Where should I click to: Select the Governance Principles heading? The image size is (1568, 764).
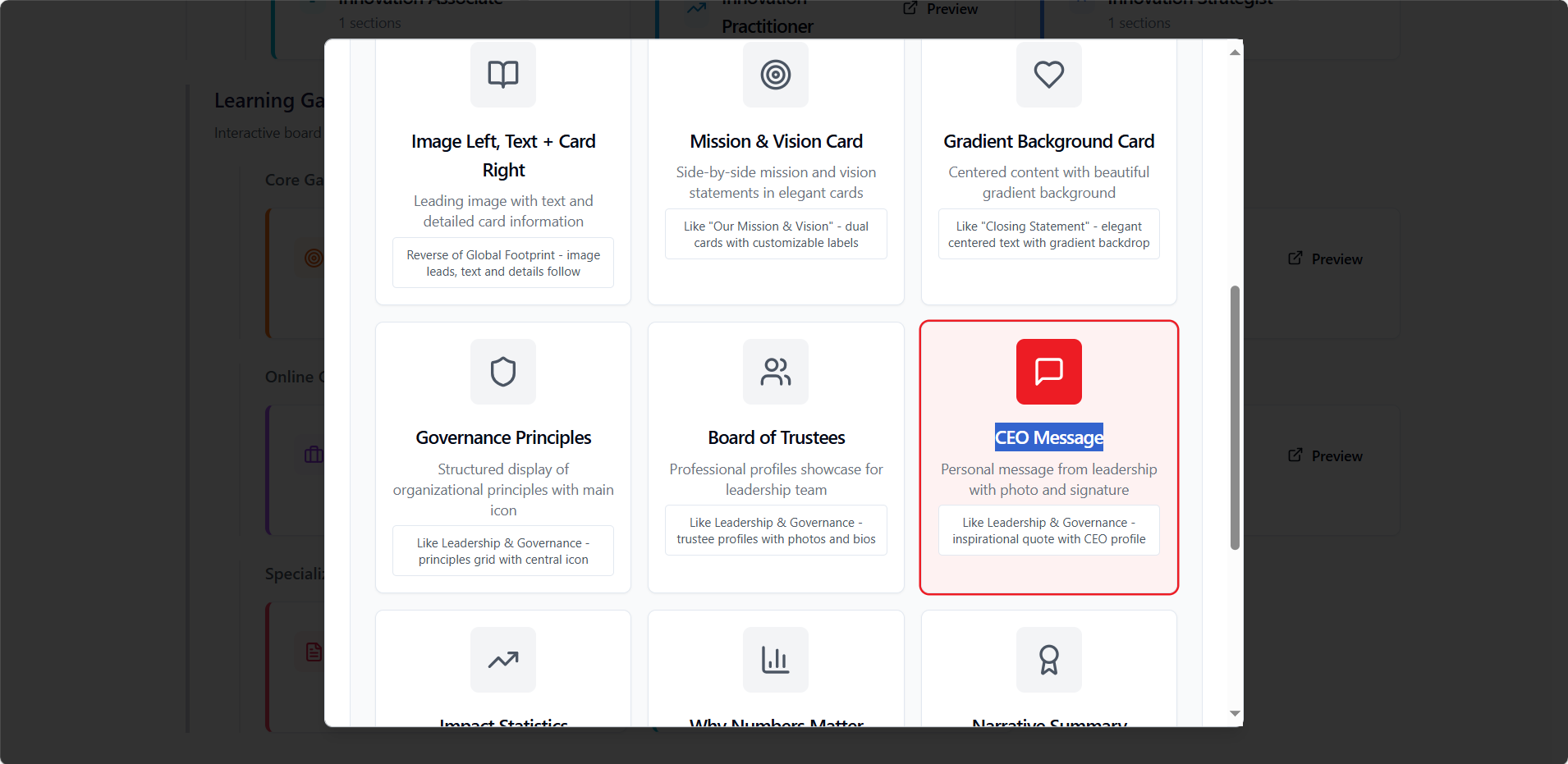coord(502,437)
